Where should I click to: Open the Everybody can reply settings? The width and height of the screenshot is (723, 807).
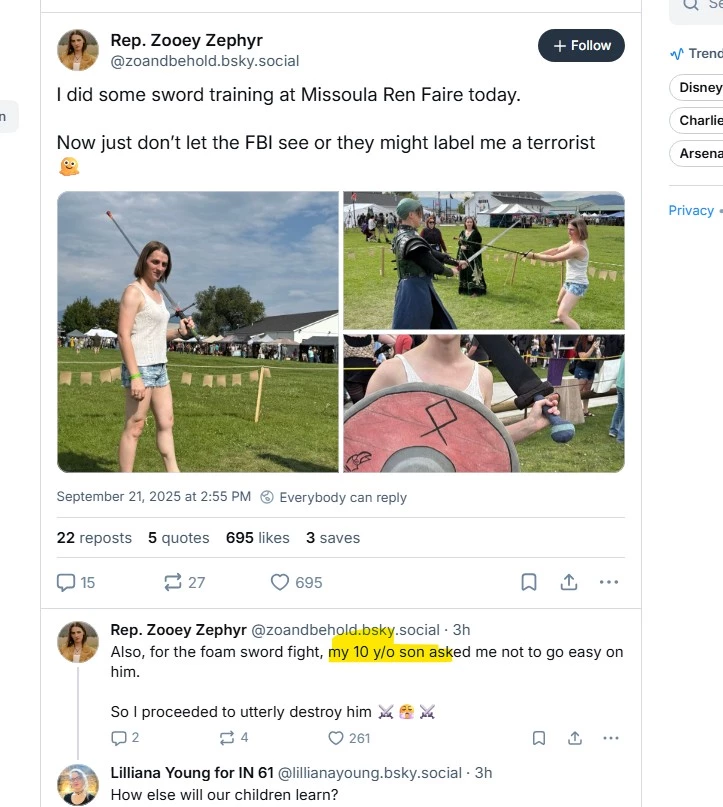coord(333,497)
